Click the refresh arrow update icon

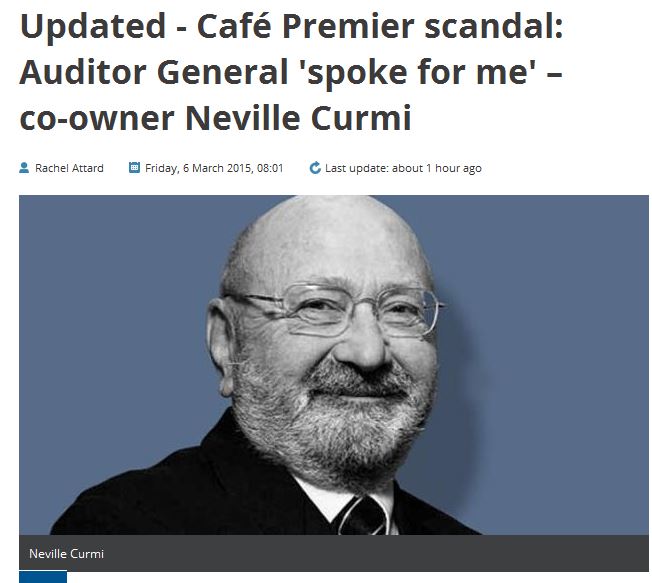click(x=315, y=168)
